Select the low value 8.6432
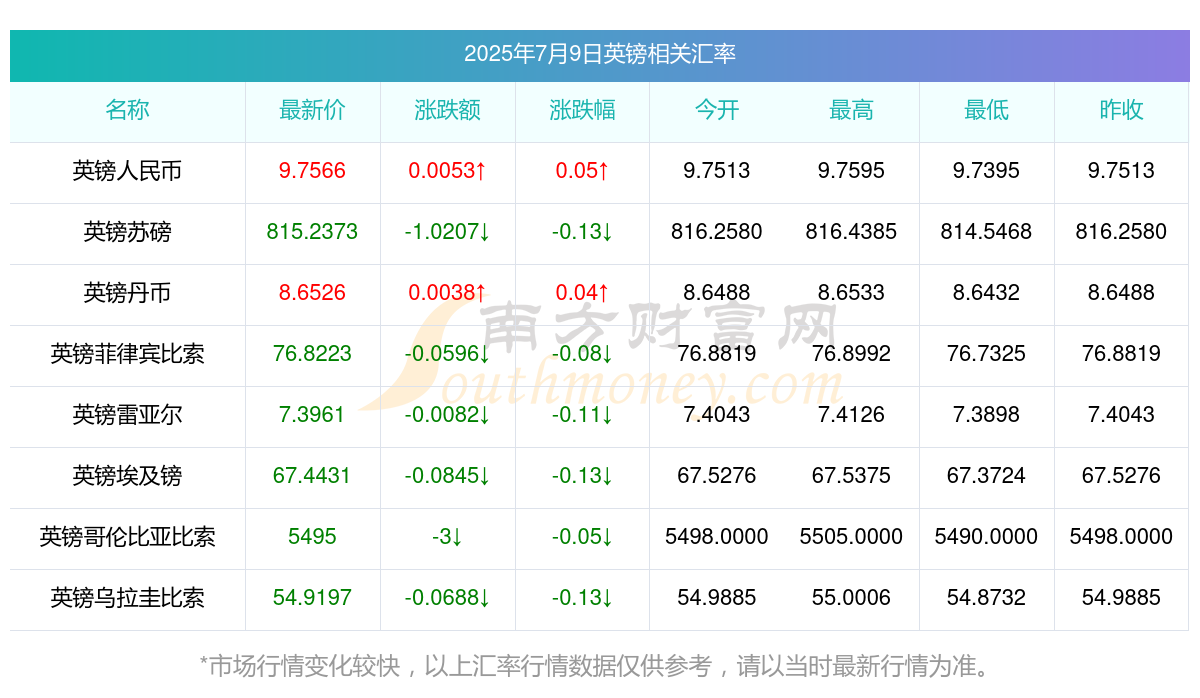 tap(986, 293)
